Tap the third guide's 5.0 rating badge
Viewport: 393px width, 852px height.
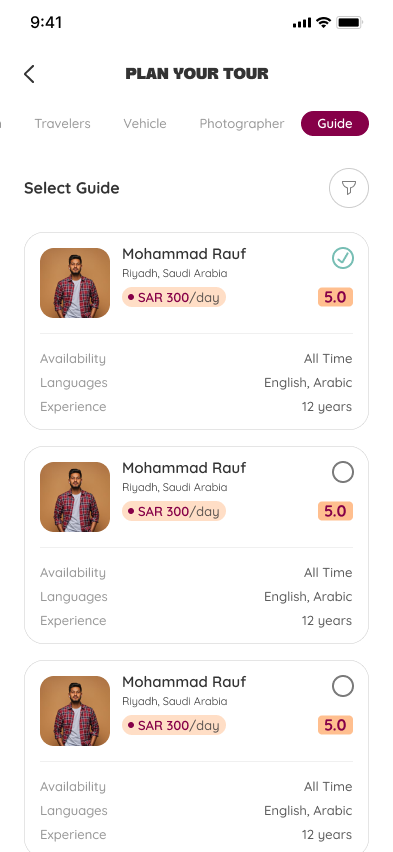click(335, 725)
